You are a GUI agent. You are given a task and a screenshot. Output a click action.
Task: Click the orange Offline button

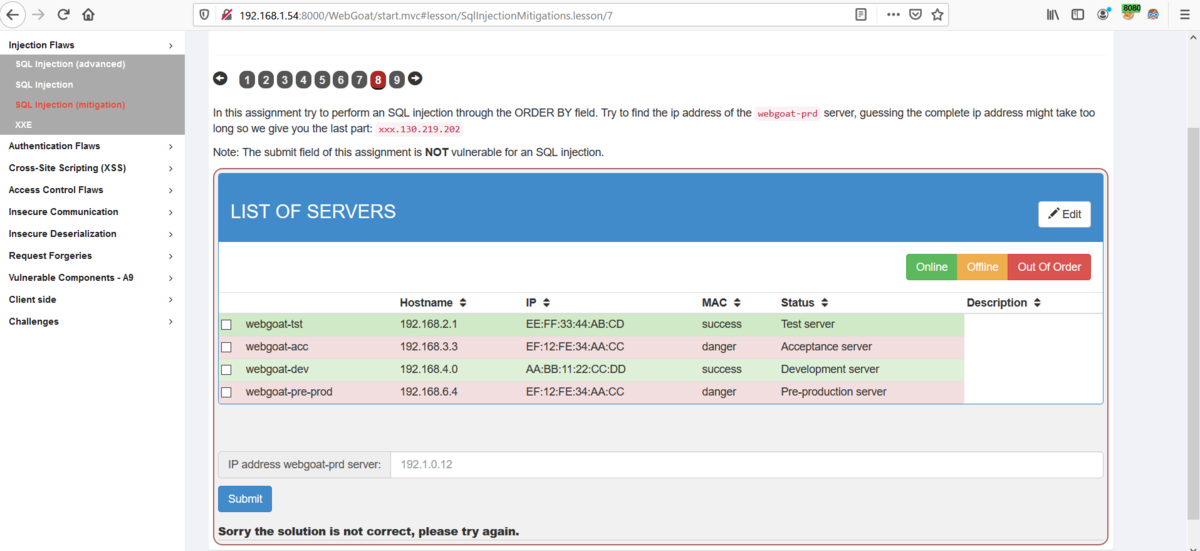[x=982, y=267]
